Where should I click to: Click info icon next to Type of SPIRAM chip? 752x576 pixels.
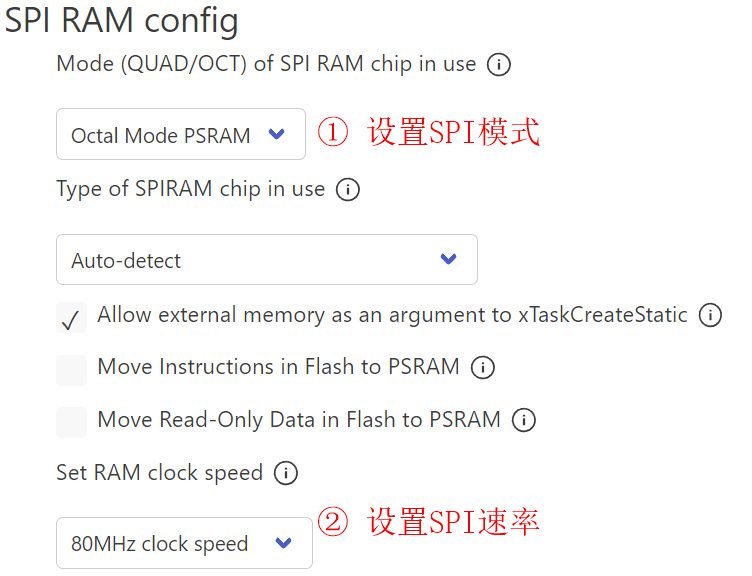(348, 190)
